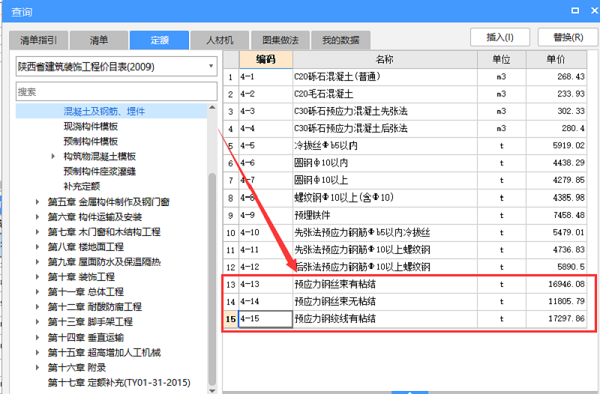Open the 图集做法 tab
This screenshot has width=600, height=394.
280,40
